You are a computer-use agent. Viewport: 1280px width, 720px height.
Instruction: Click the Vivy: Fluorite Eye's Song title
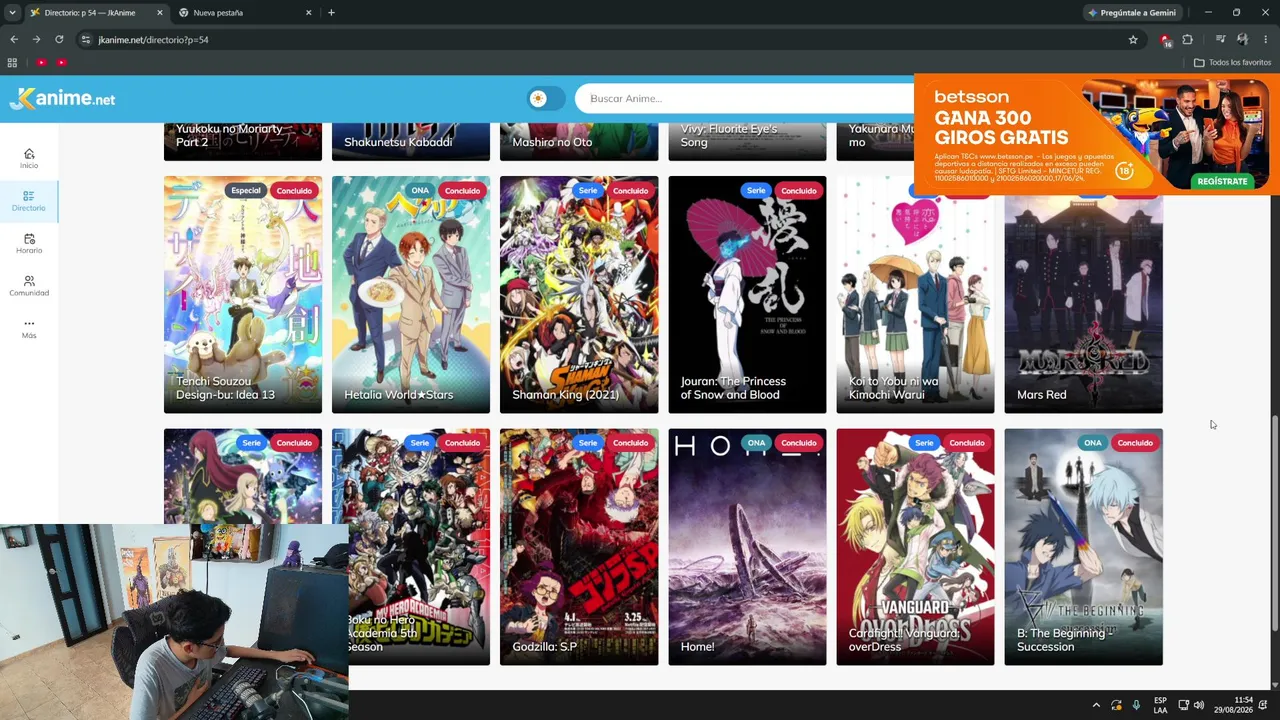pos(729,135)
